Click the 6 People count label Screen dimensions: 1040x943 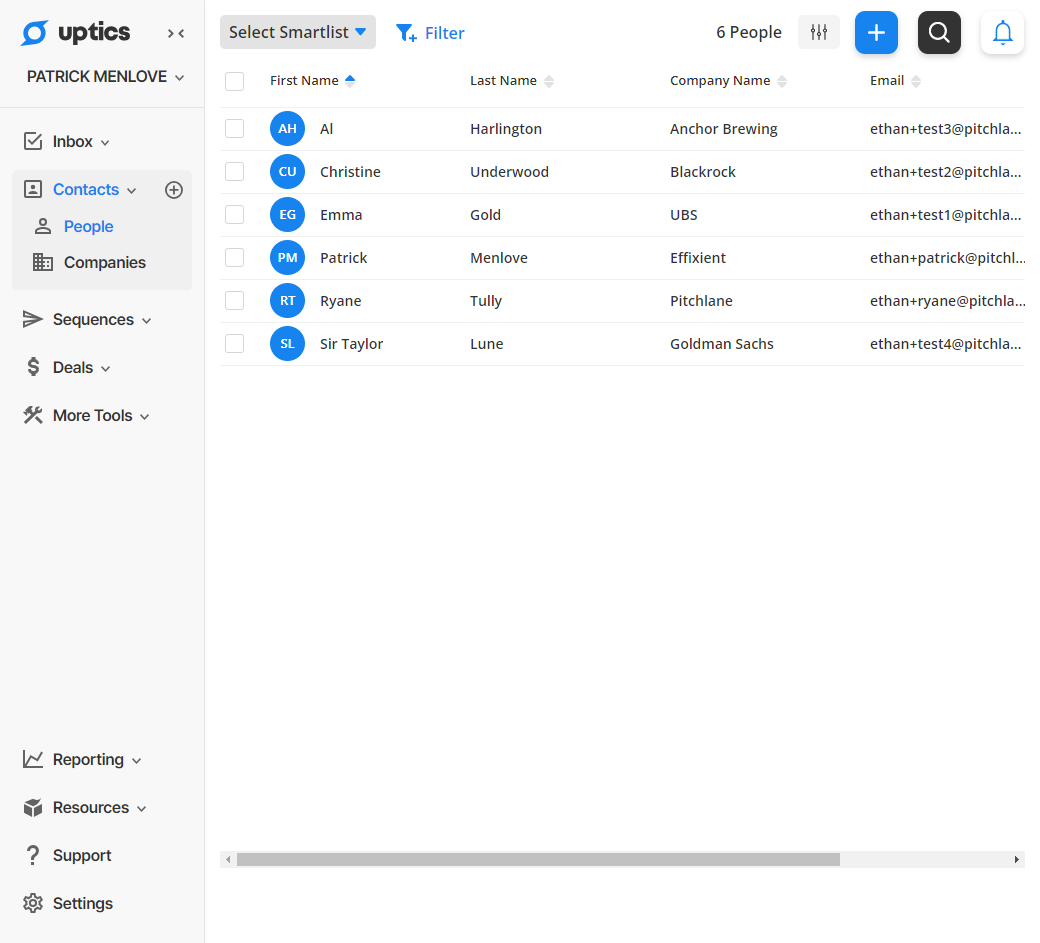click(749, 32)
